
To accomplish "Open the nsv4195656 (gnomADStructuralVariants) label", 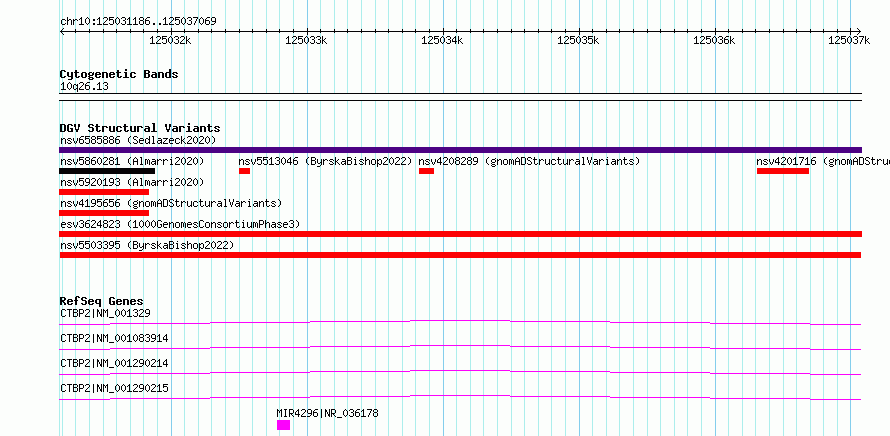I will point(171,203).
